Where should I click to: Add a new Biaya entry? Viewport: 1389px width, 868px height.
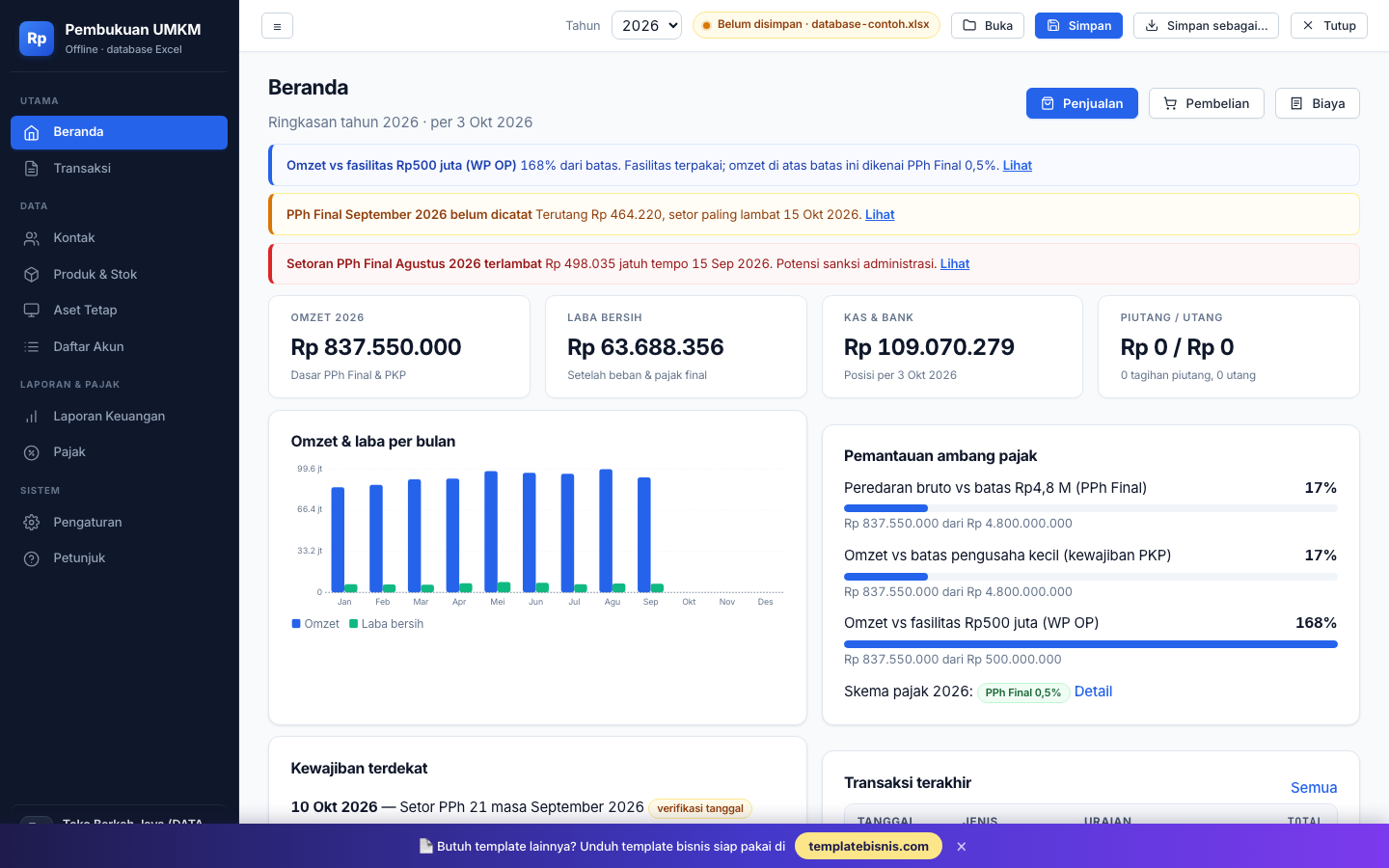coord(1318,103)
